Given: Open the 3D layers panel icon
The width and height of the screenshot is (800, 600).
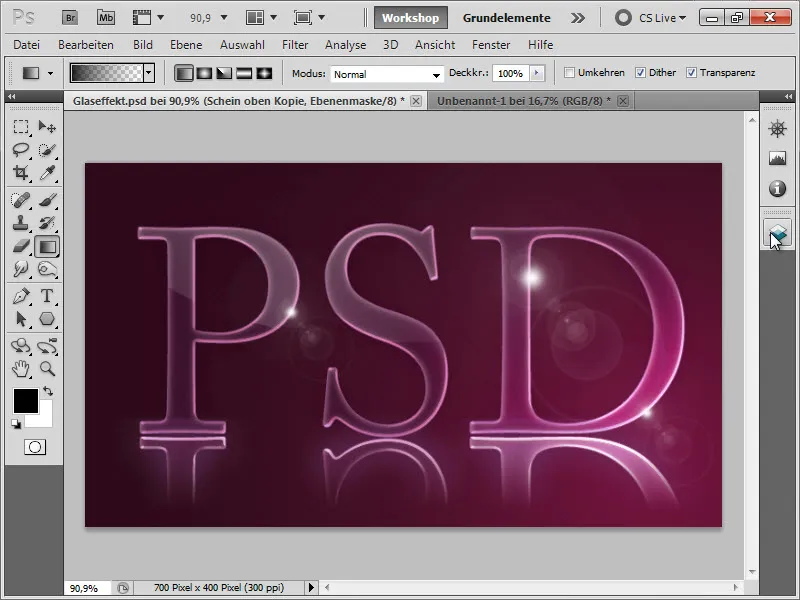Looking at the screenshot, I should click(777, 235).
